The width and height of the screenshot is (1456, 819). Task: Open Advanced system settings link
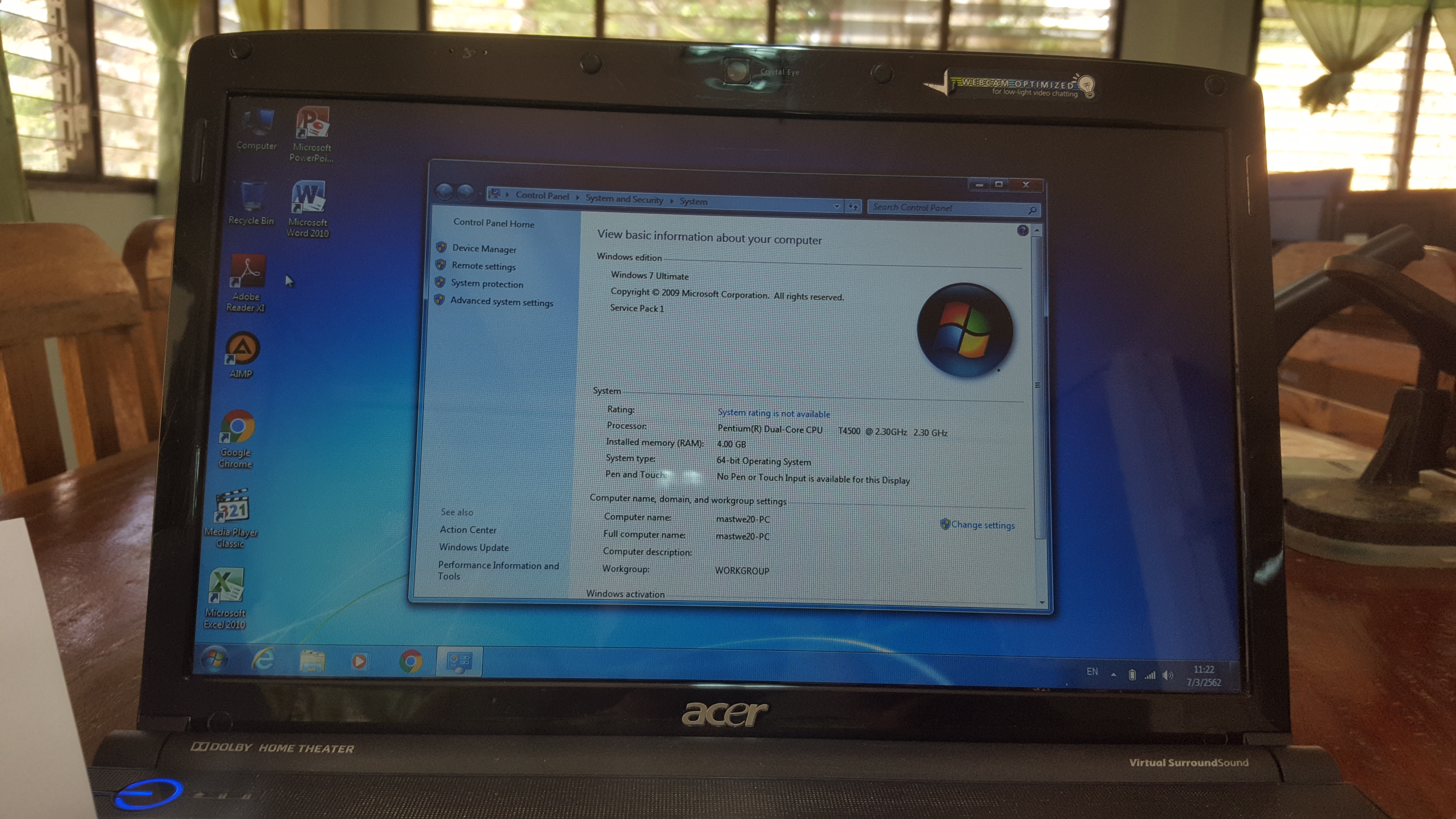[x=501, y=302]
